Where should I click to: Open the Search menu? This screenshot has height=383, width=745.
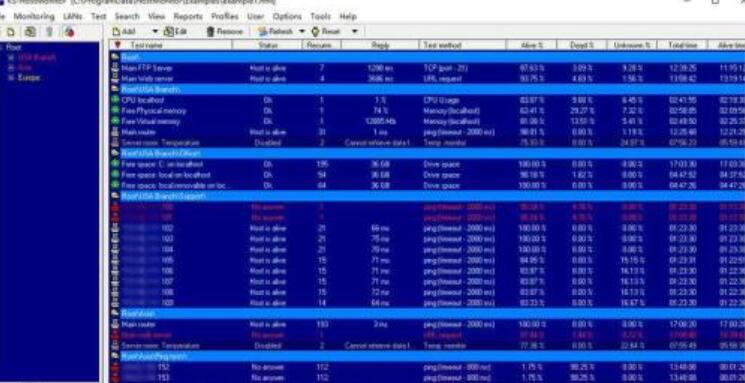127,16
